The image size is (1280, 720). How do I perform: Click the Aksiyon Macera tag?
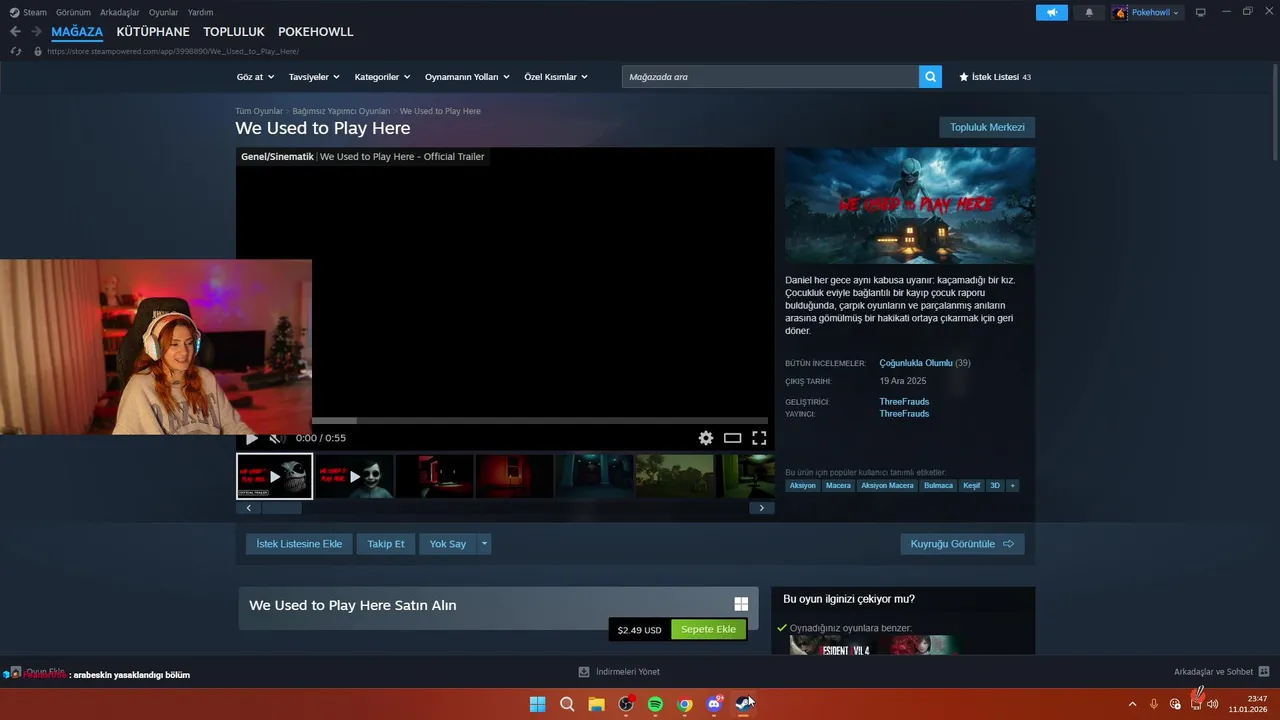887,485
